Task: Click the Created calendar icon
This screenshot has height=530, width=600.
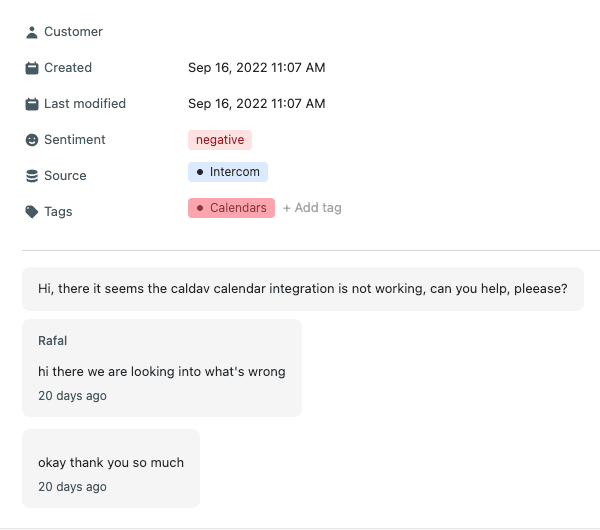Action: [x=32, y=68]
